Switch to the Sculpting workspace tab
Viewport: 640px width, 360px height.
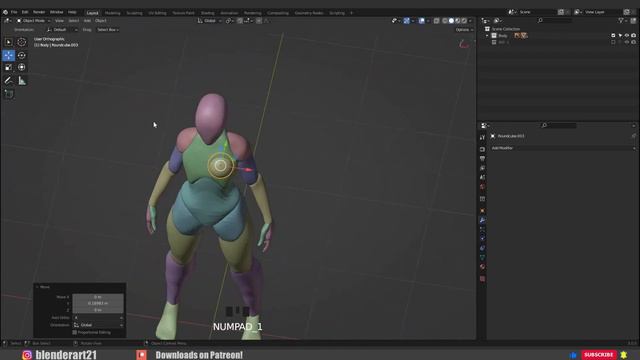coord(134,13)
